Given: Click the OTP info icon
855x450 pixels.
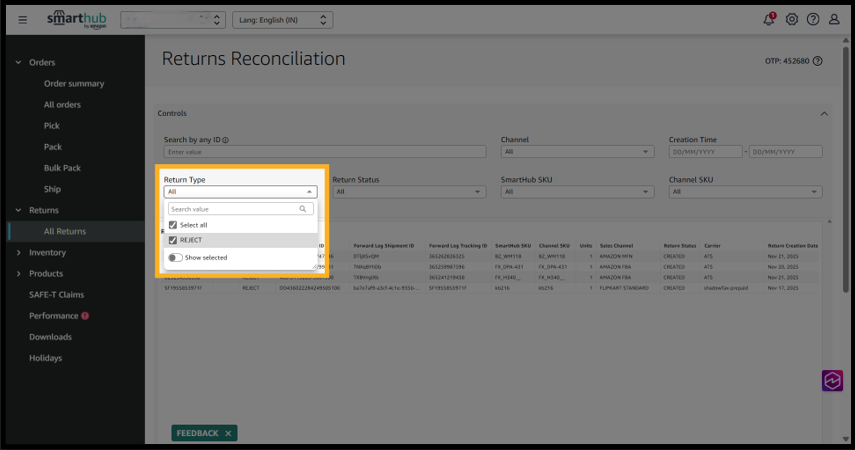Looking at the screenshot, I should [x=818, y=61].
